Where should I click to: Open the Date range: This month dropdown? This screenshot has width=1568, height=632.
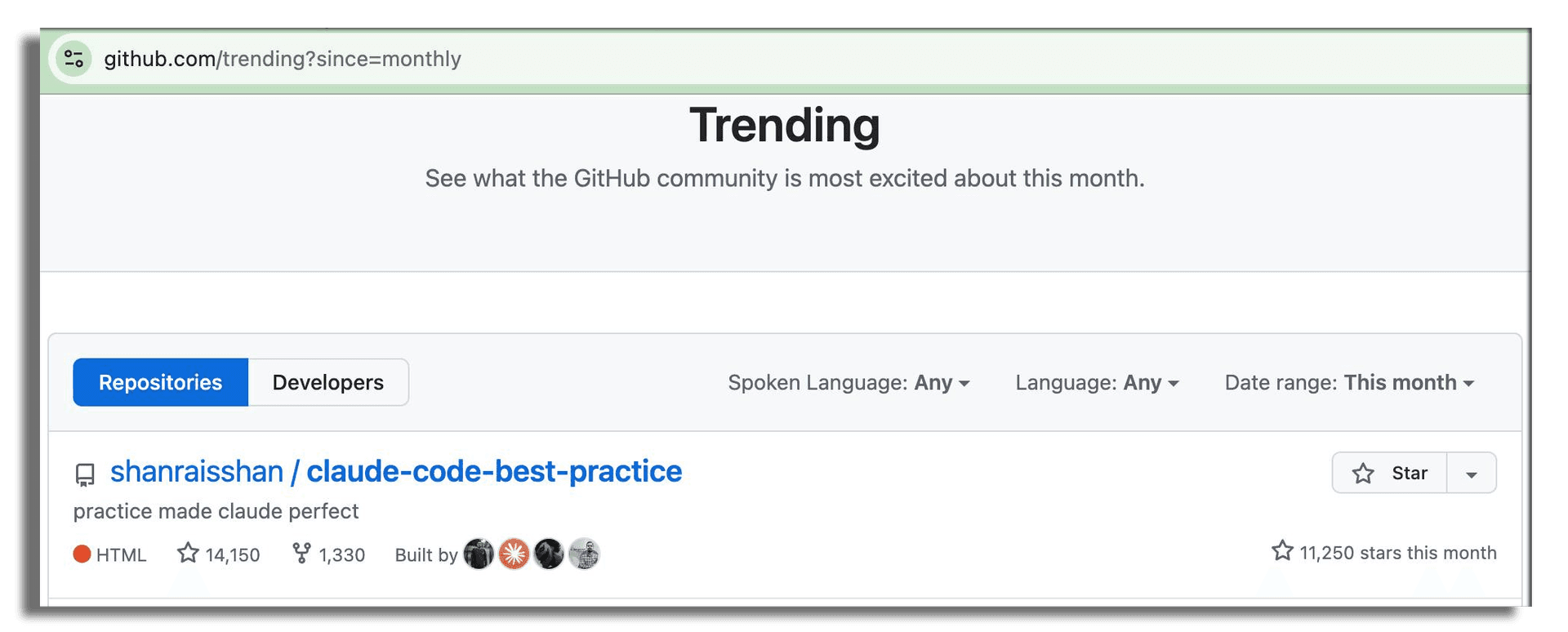(x=1349, y=383)
